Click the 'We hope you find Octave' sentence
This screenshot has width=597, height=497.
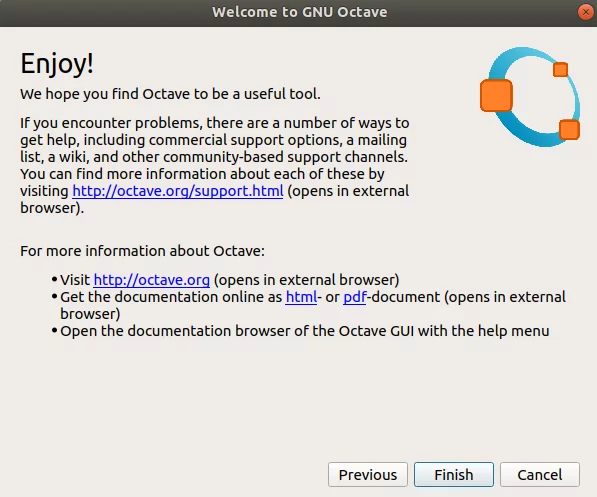click(170, 94)
